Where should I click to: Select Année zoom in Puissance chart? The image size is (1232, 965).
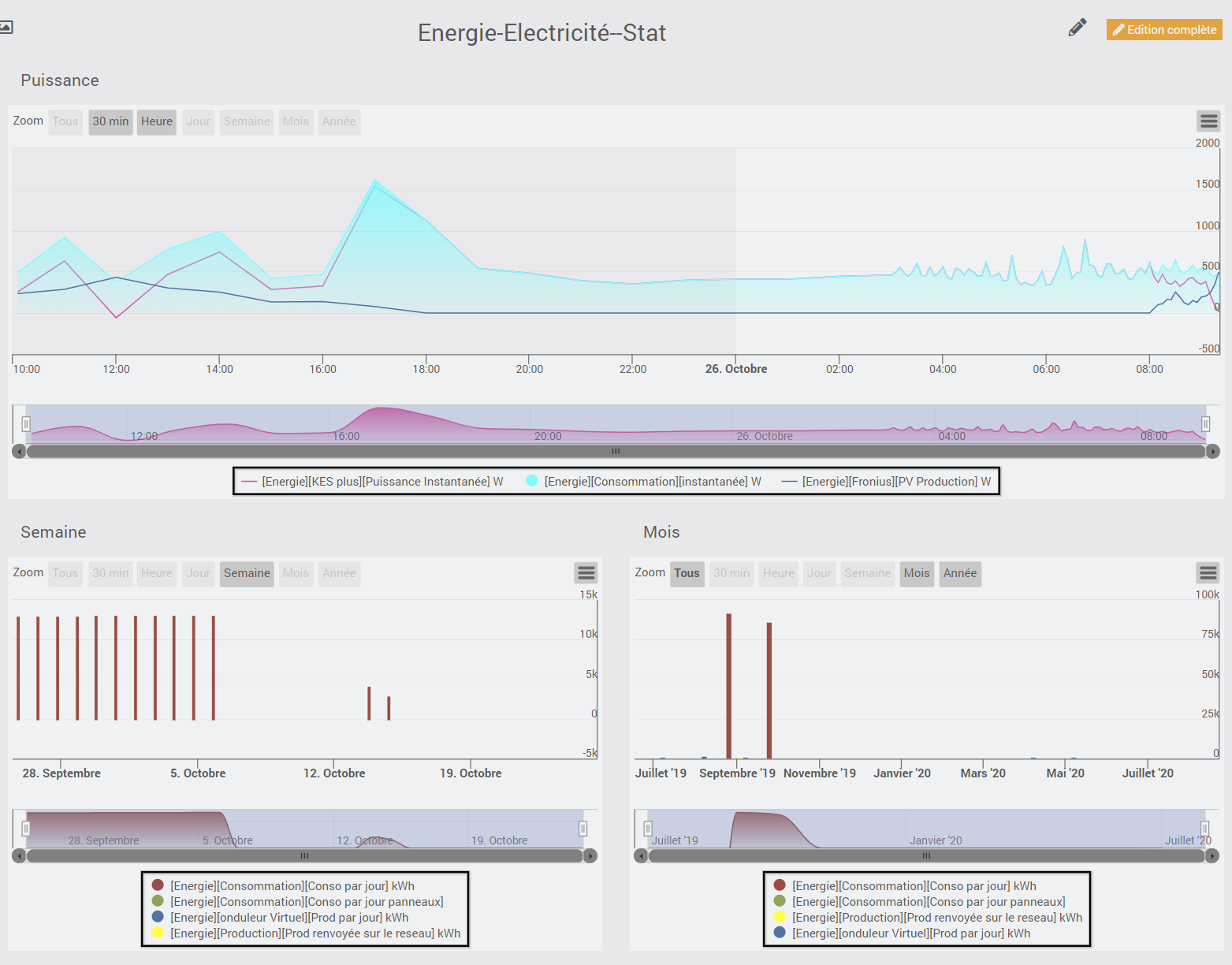(x=339, y=121)
